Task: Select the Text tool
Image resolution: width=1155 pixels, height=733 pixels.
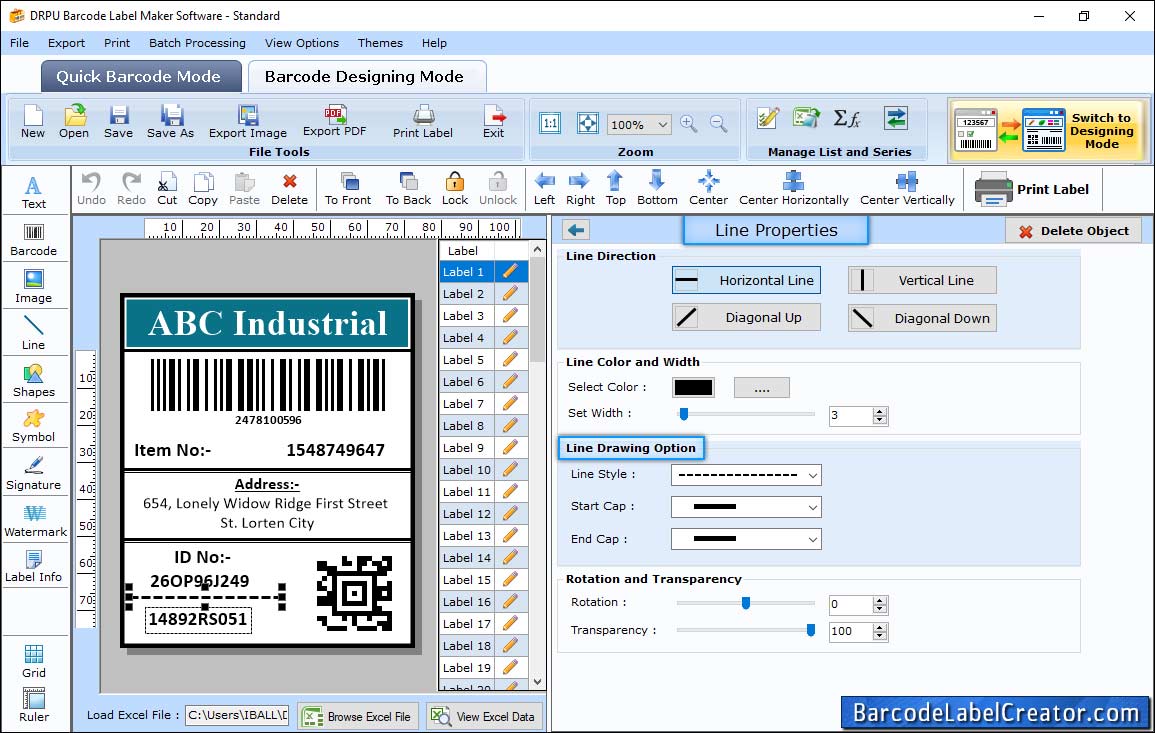Action: [33, 193]
